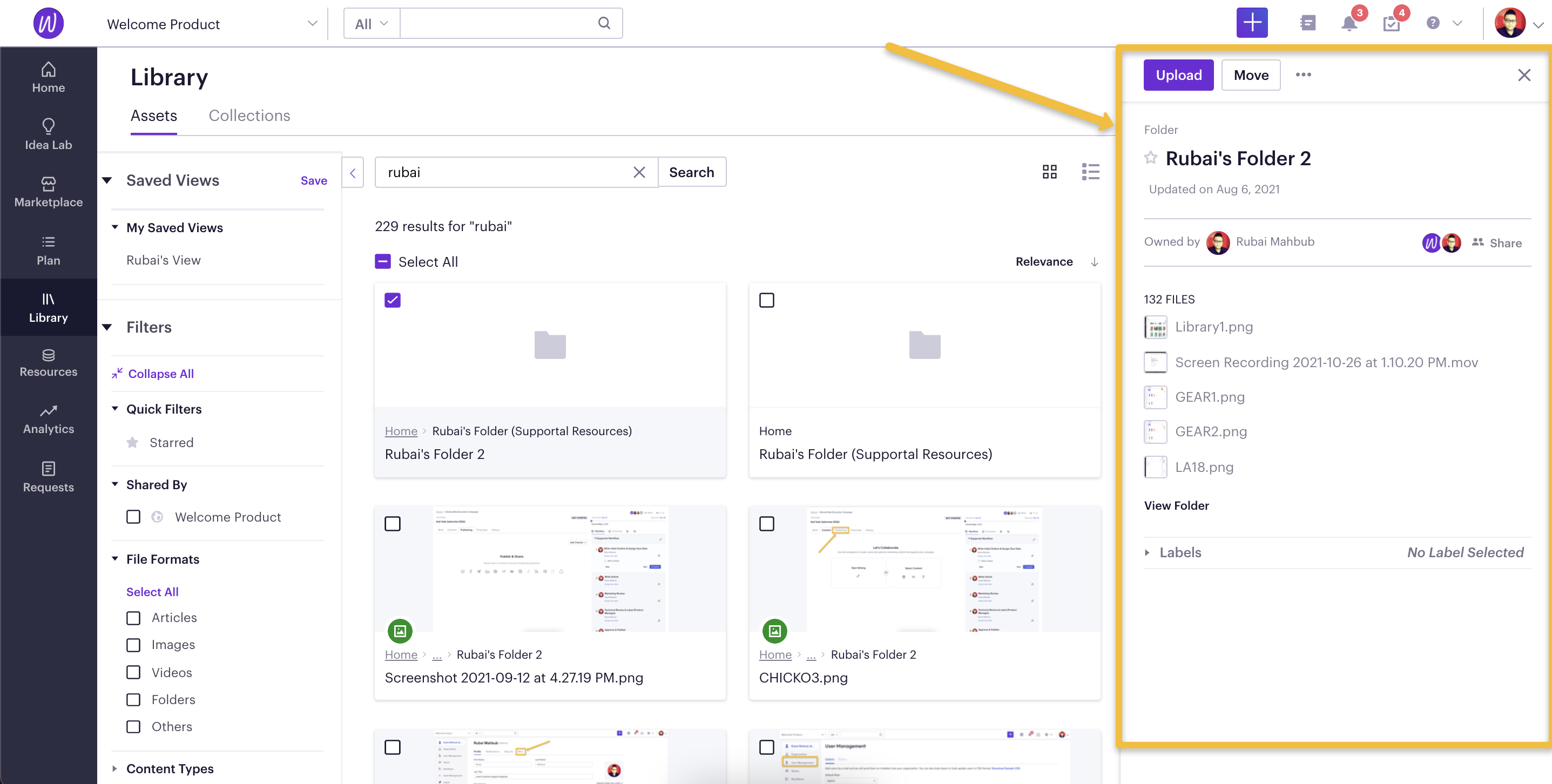The image size is (1552, 784).
Task: Enable Welcome Product shared by filter
Action: tap(133, 517)
